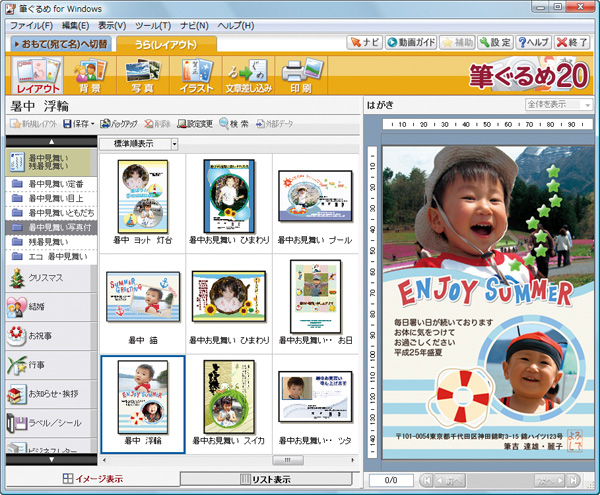600x495 pixels.
Task: Open the イラスト illustration tool
Action: (197, 76)
